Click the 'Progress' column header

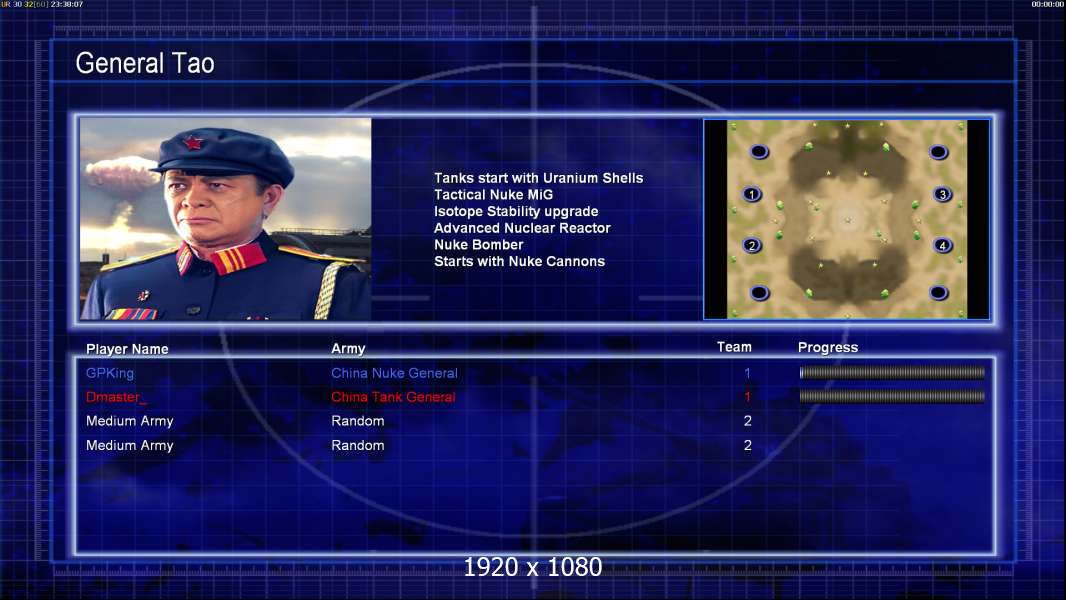point(828,348)
